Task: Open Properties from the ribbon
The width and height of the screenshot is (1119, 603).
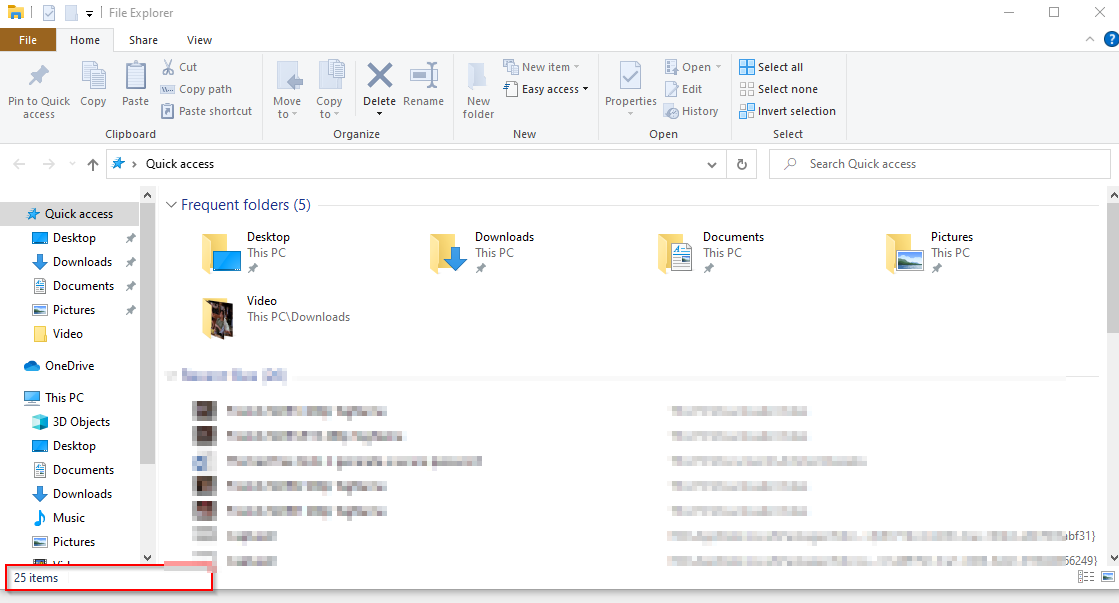Action: (x=630, y=77)
